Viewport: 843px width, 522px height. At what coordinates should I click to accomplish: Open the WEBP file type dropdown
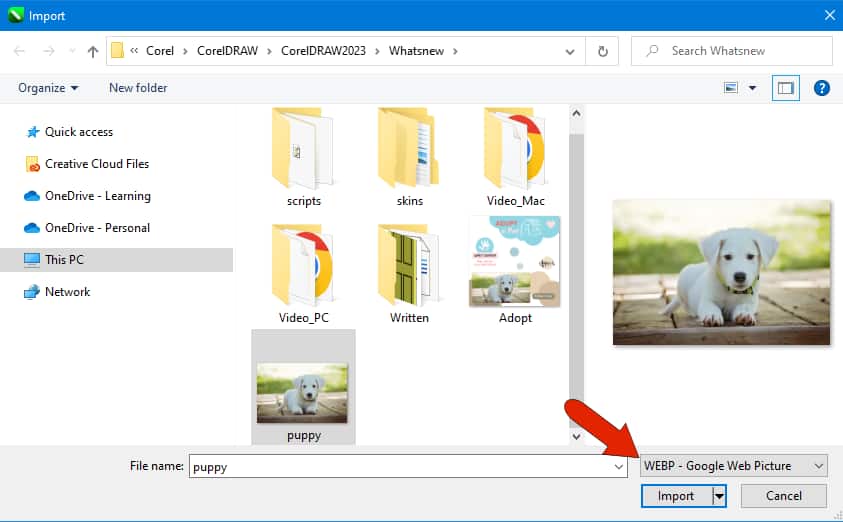734,466
